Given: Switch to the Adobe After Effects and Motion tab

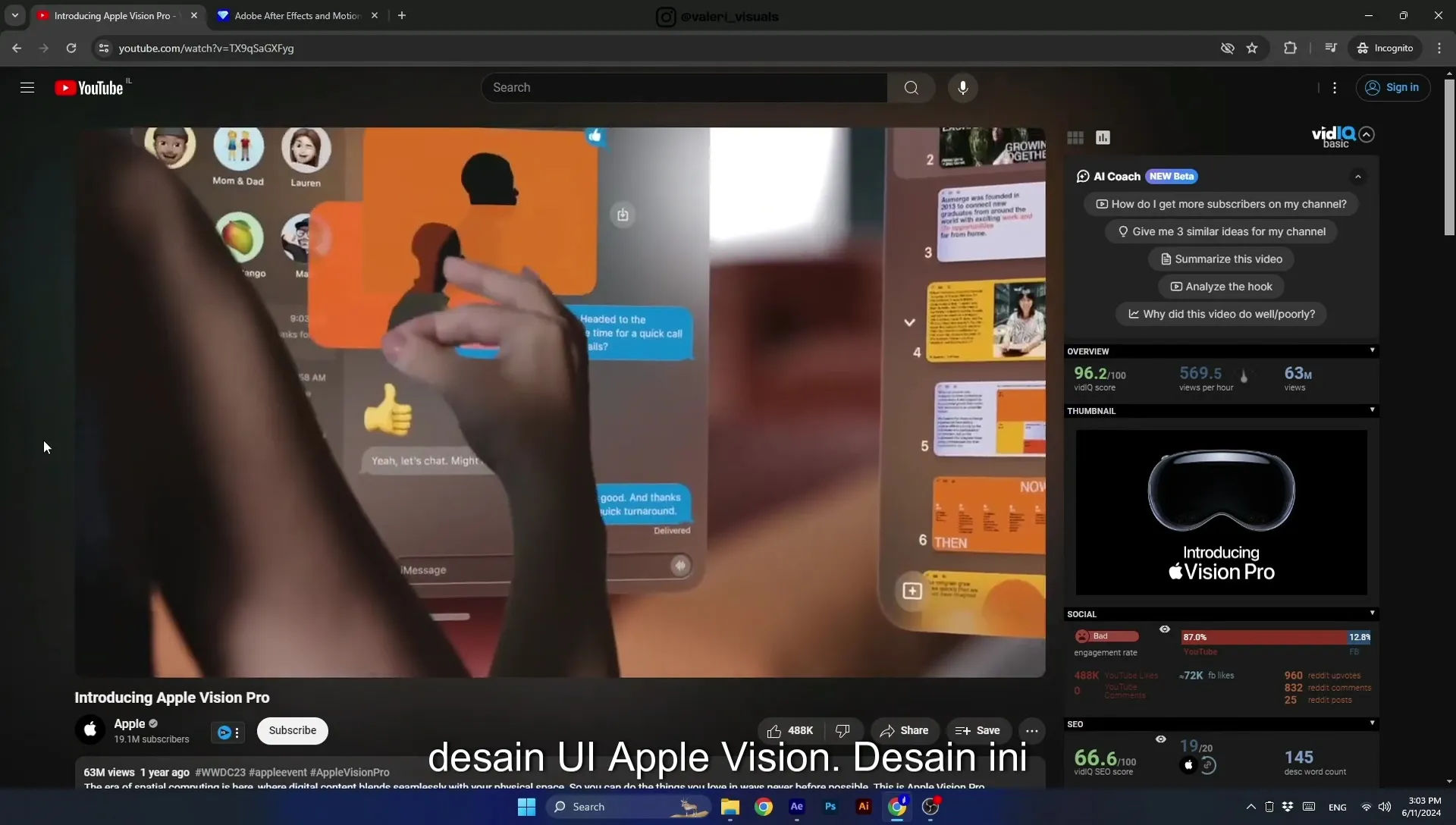Looking at the screenshot, I should [x=297, y=15].
